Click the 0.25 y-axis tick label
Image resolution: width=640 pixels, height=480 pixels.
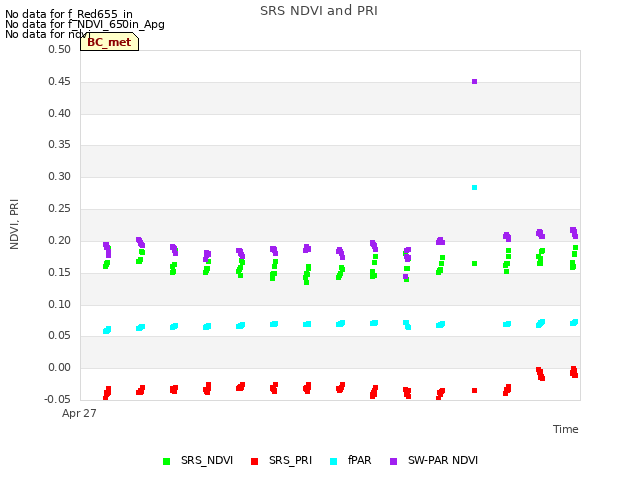tap(59, 209)
